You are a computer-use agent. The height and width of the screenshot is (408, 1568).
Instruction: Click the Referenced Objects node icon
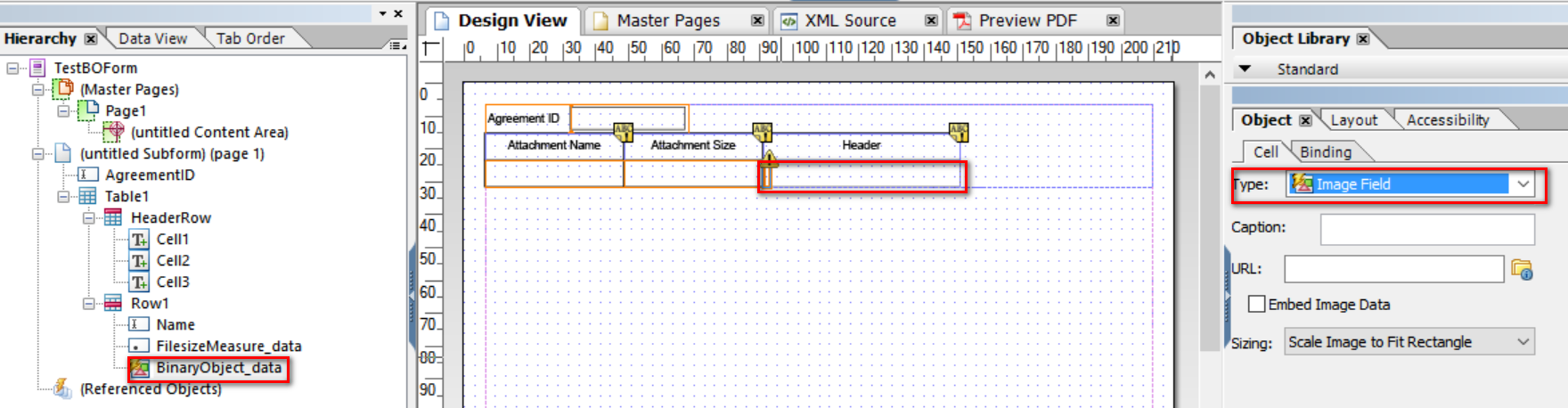pos(62,388)
